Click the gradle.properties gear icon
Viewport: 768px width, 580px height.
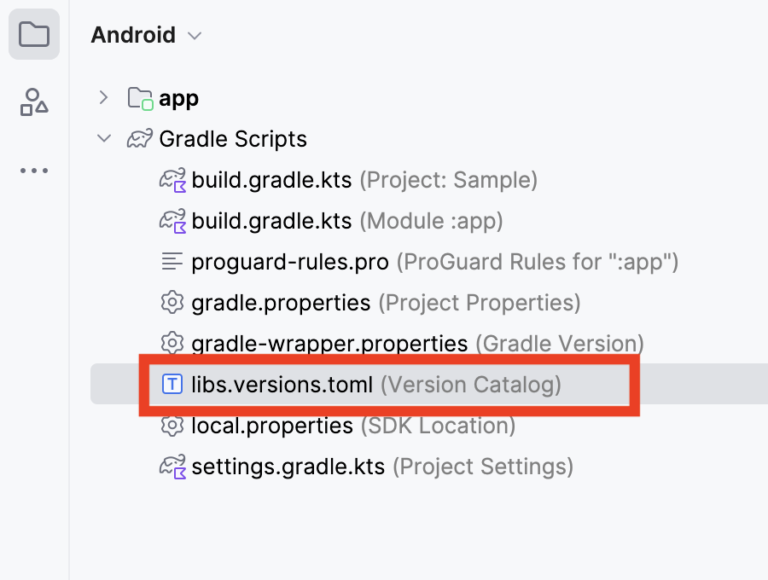click(x=173, y=302)
